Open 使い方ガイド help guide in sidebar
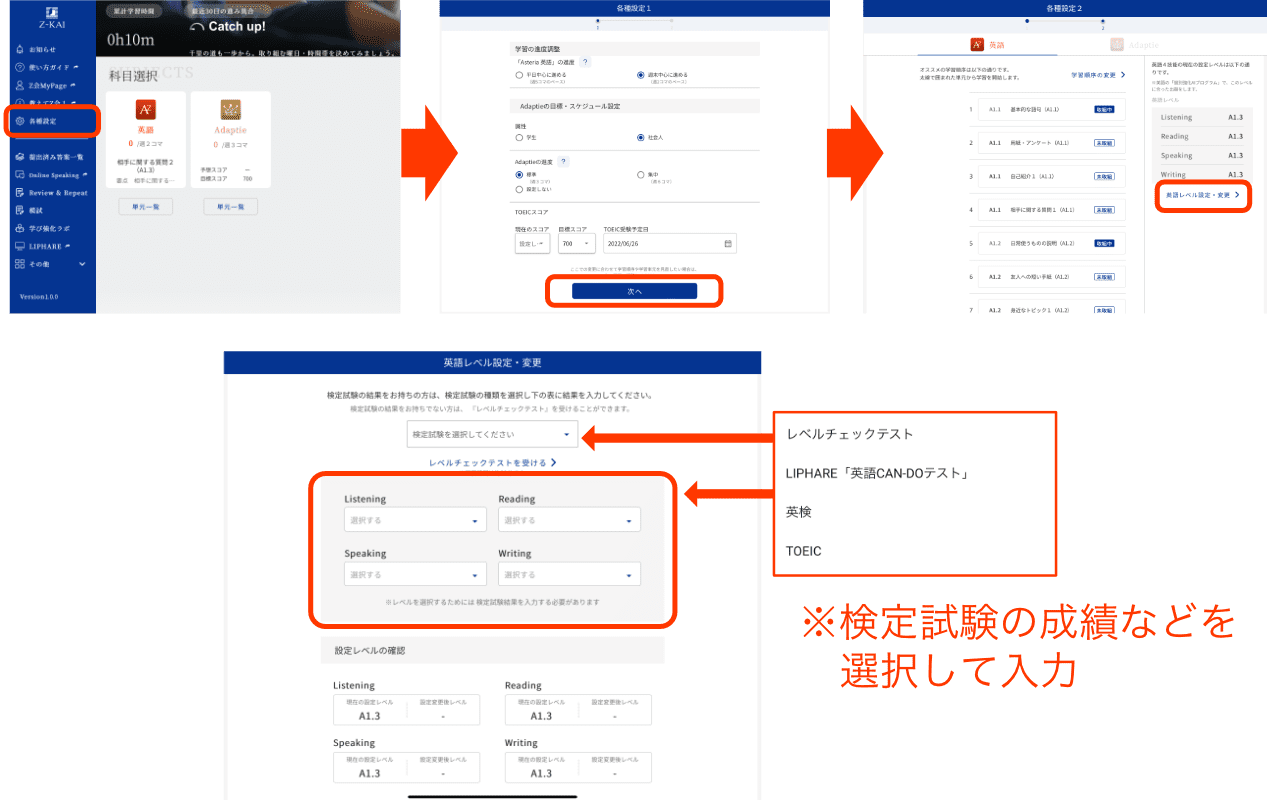The height and width of the screenshot is (800, 1280). click(x=20, y=67)
